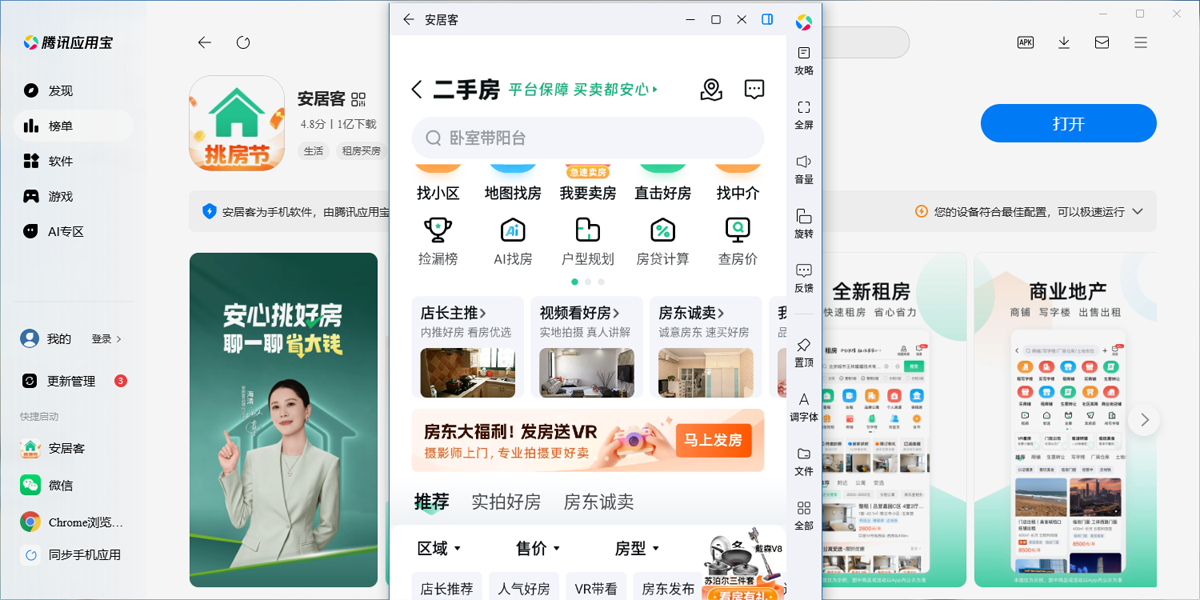Select 人气好房 filter chip

click(524, 589)
